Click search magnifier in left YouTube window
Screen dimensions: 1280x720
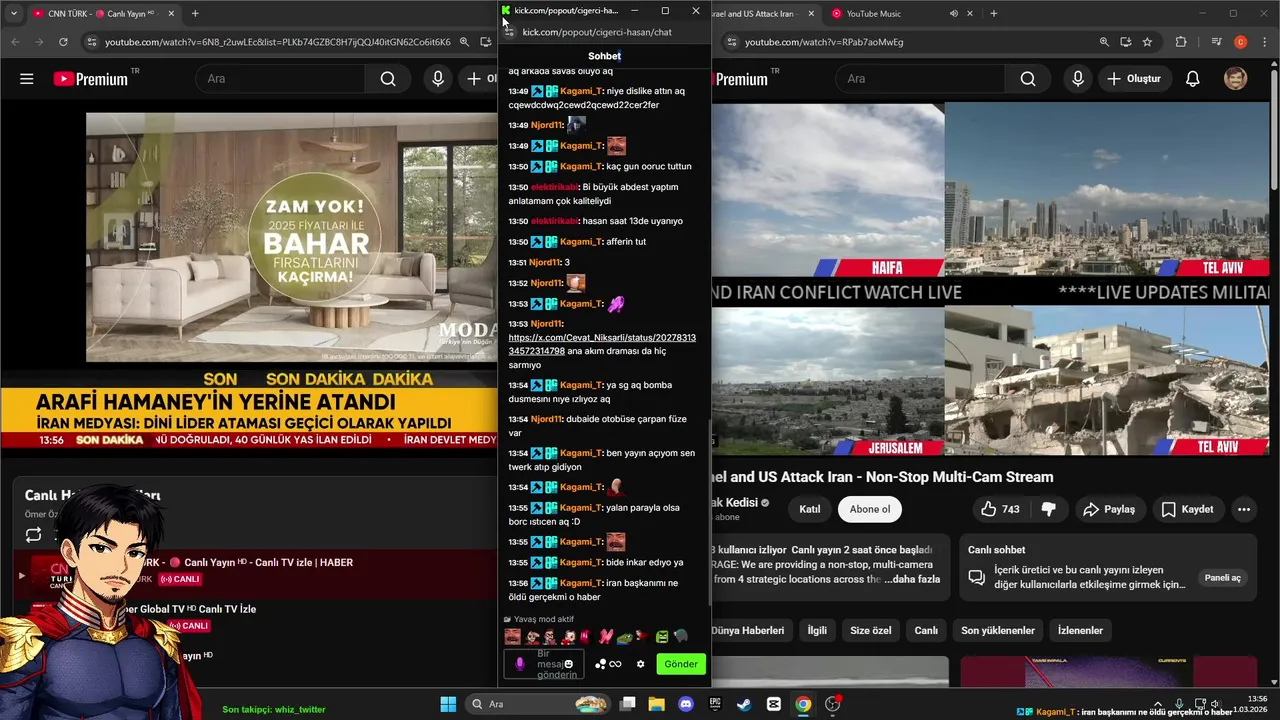pyautogui.click(x=388, y=79)
